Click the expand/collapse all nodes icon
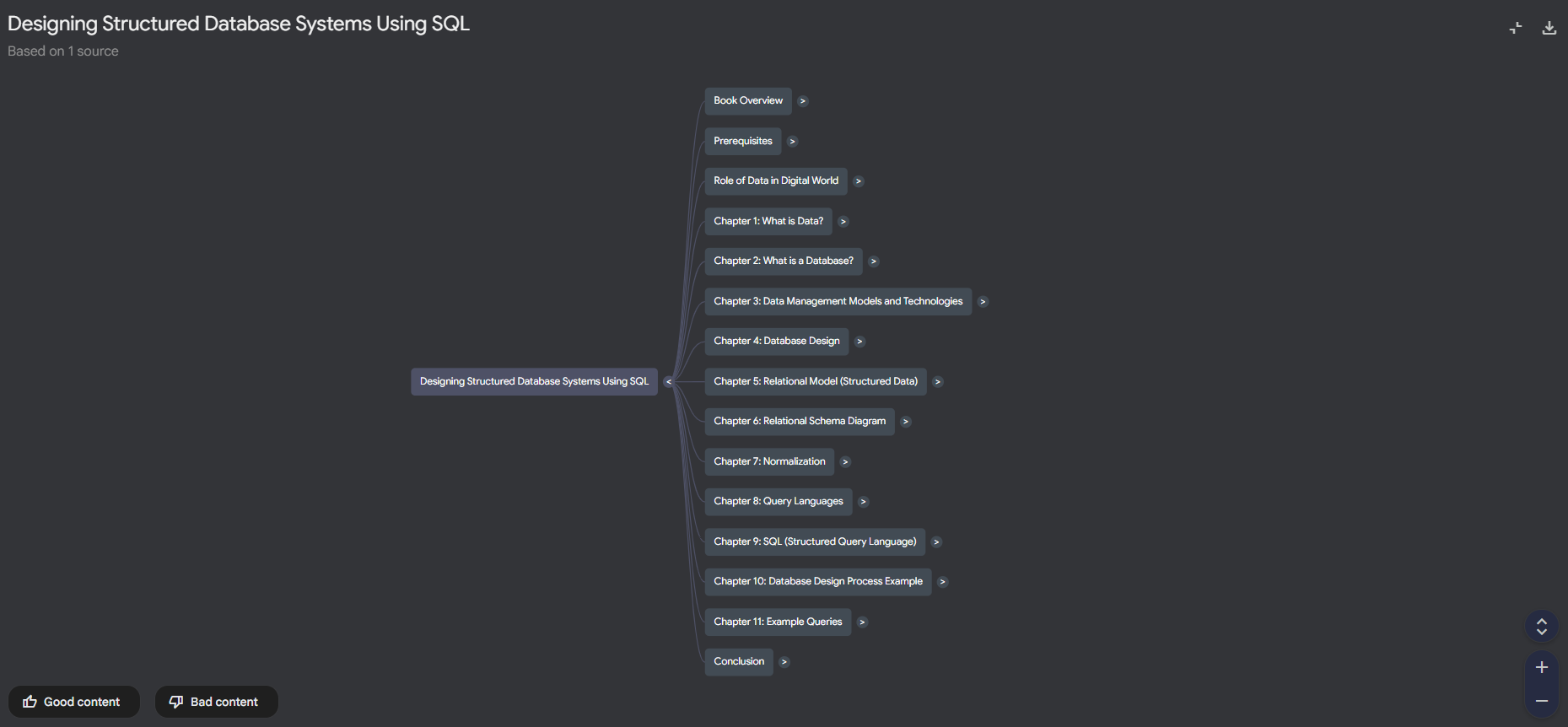This screenshot has width=1568, height=727. [1542, 627]
